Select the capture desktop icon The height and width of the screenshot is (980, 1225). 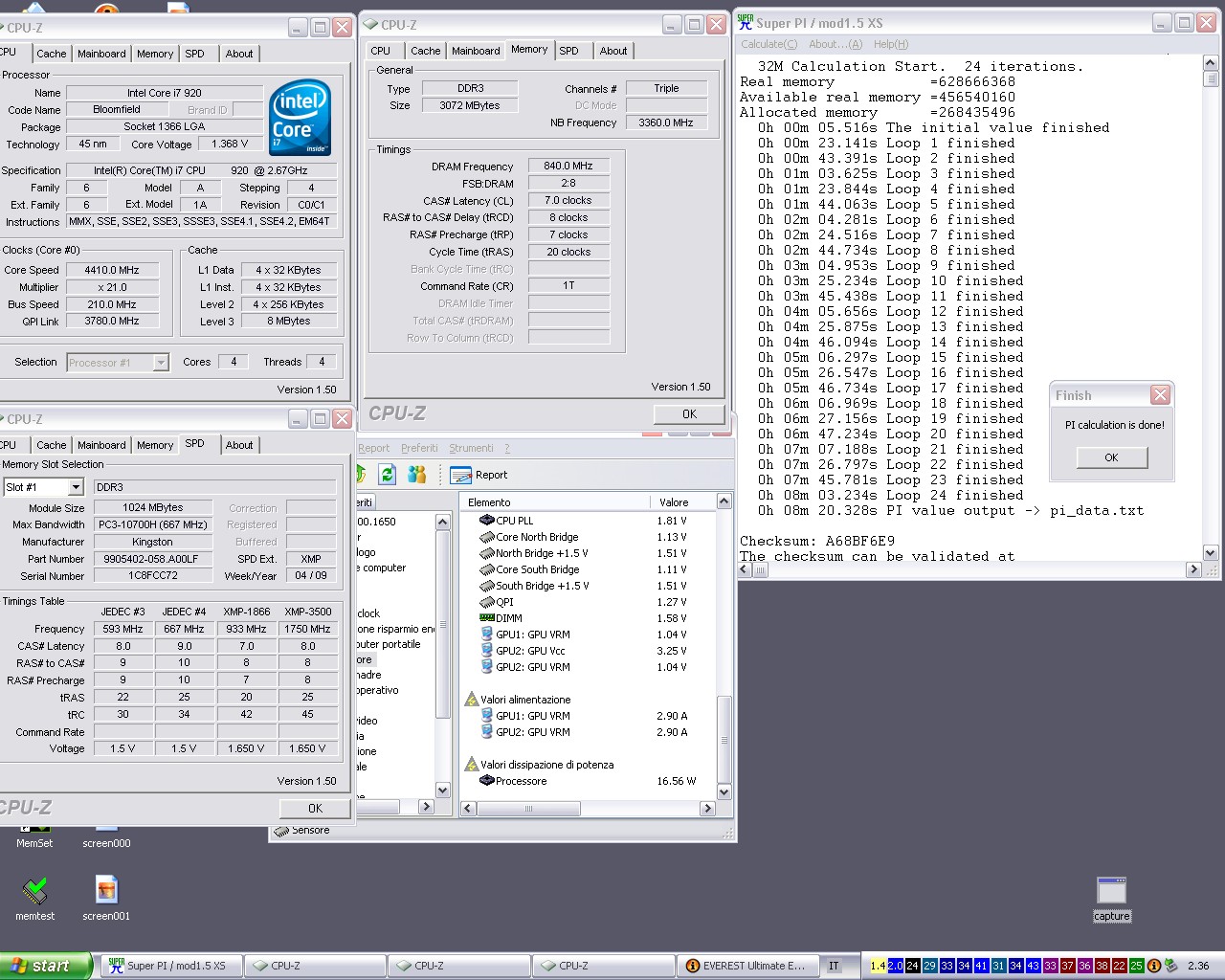point(1111,900)
